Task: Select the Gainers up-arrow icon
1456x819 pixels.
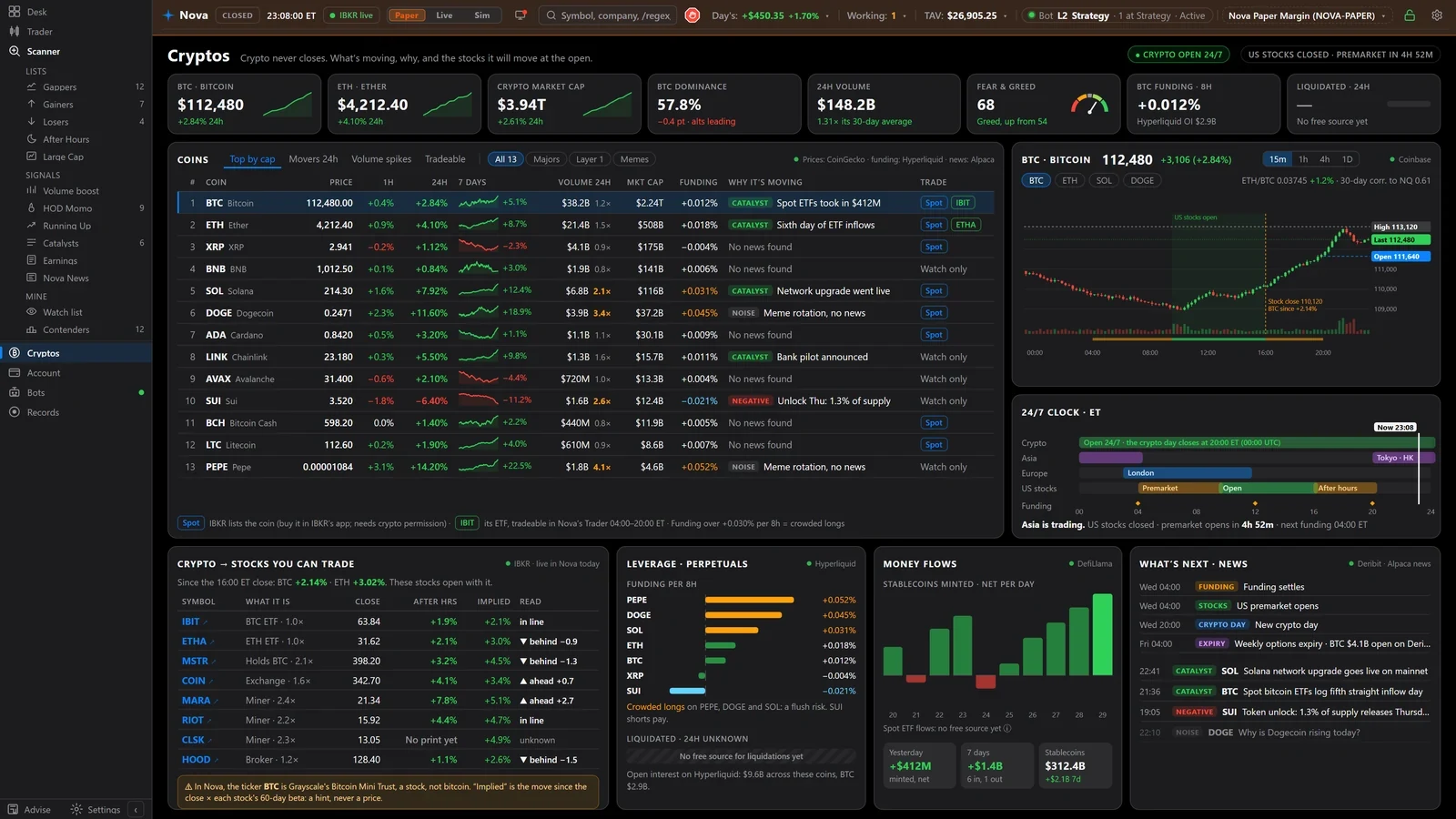Action: click(32, 104)
